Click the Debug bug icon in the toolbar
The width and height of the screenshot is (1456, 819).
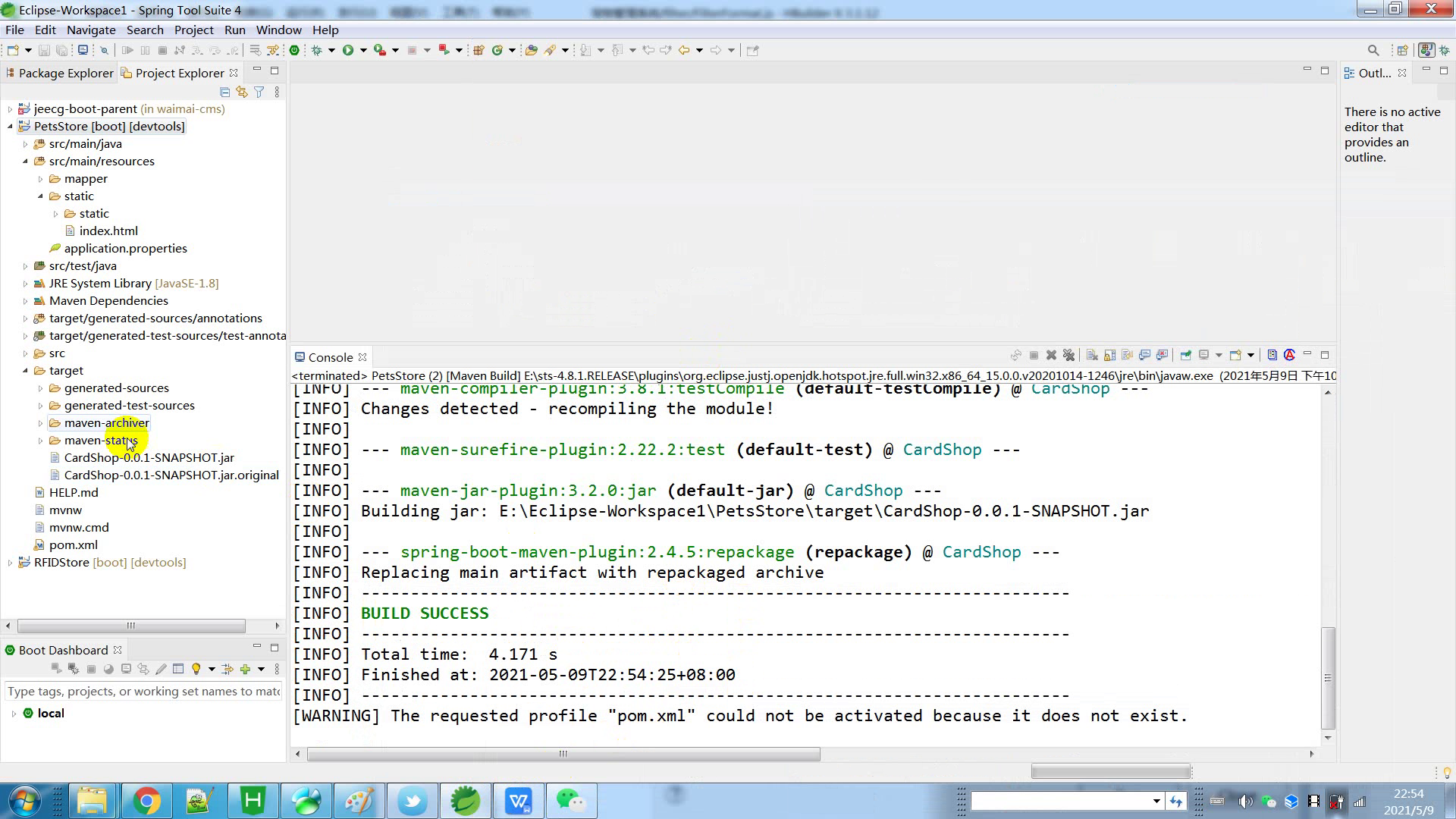(317, 50)
